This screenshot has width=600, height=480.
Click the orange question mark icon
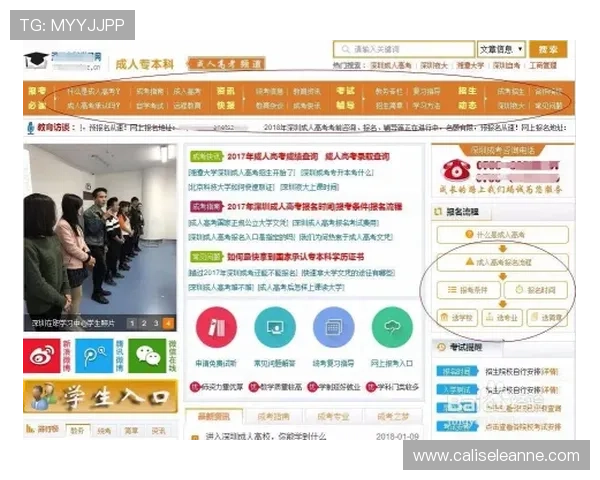[x=469, y=234]
